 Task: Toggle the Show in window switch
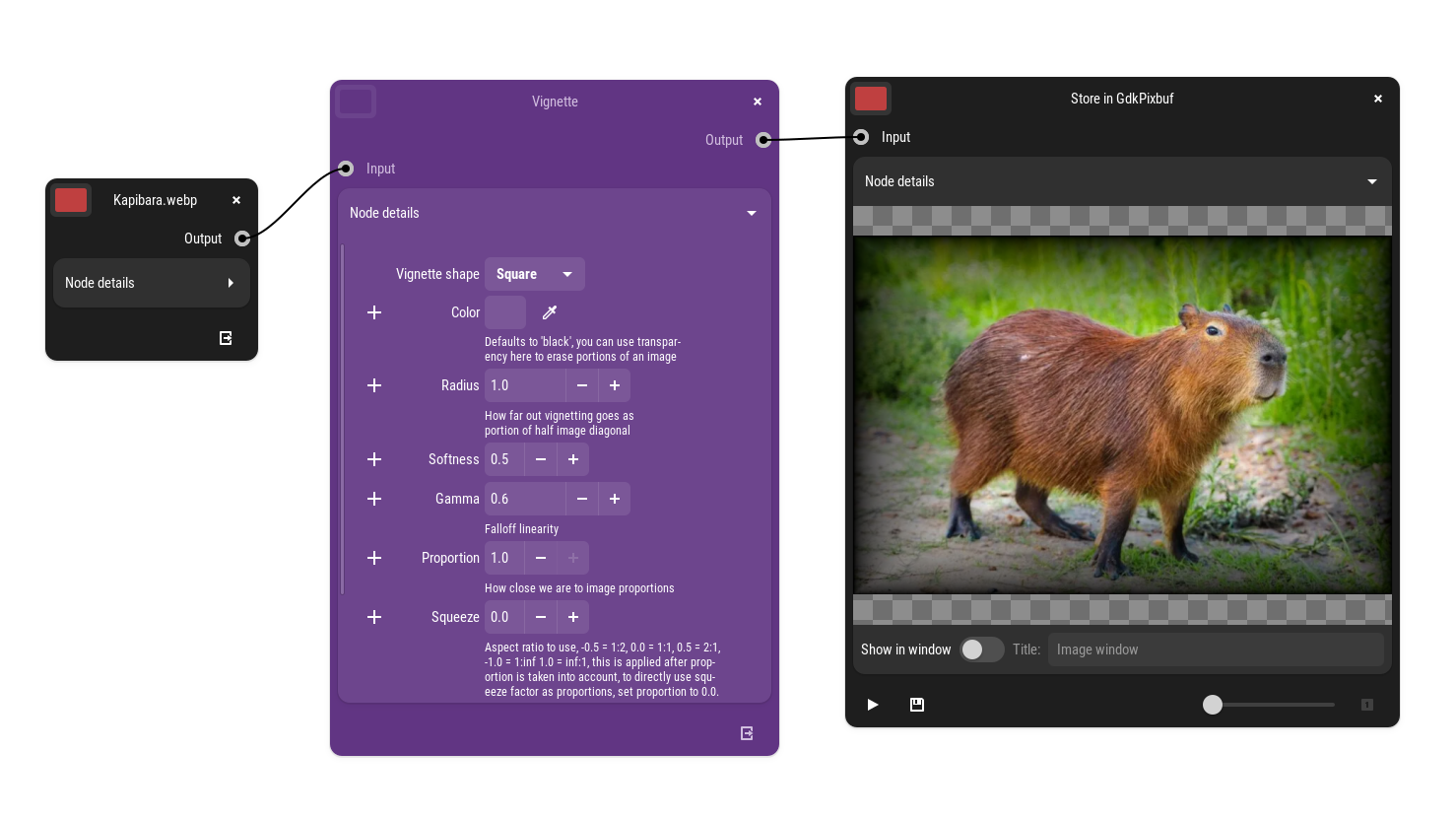coord(981,649)
